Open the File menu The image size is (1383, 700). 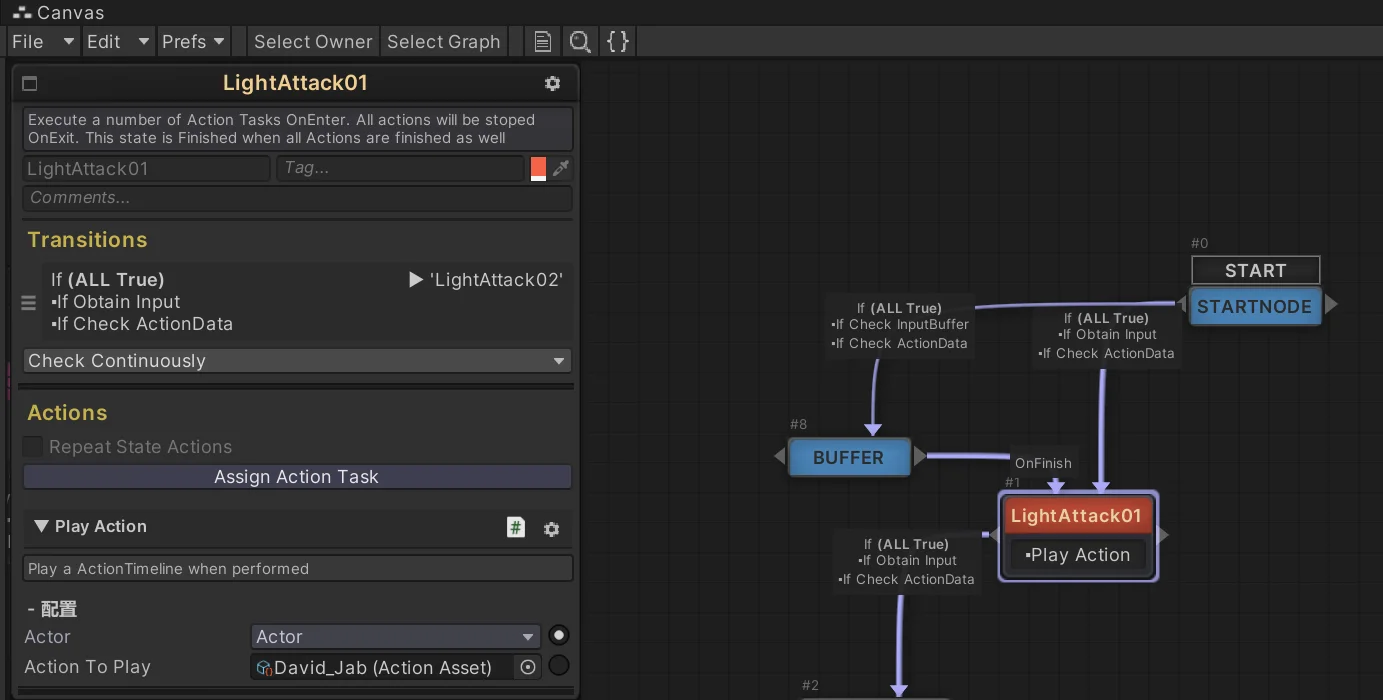pos(43,42)
